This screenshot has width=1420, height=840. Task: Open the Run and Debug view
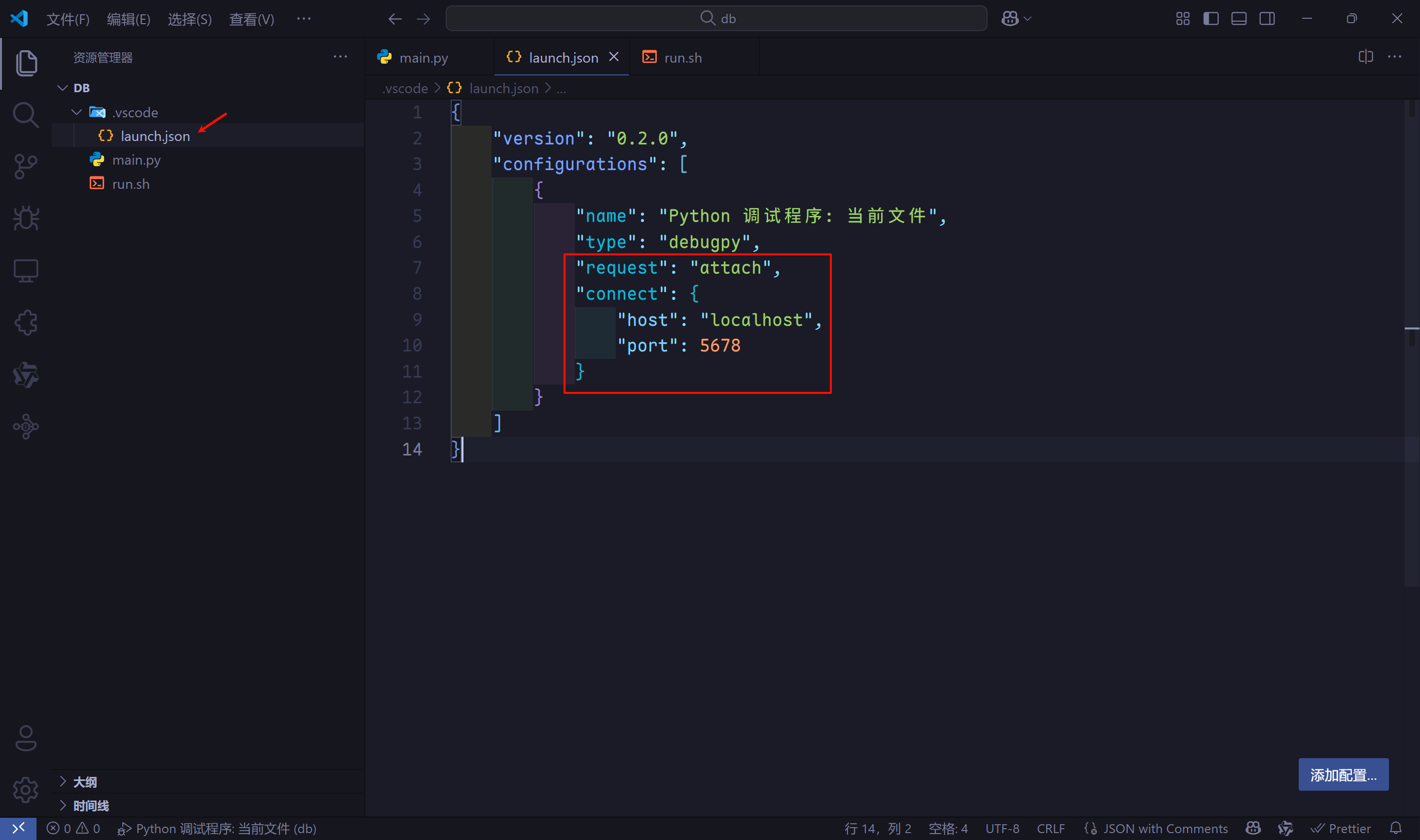(26, 218)
